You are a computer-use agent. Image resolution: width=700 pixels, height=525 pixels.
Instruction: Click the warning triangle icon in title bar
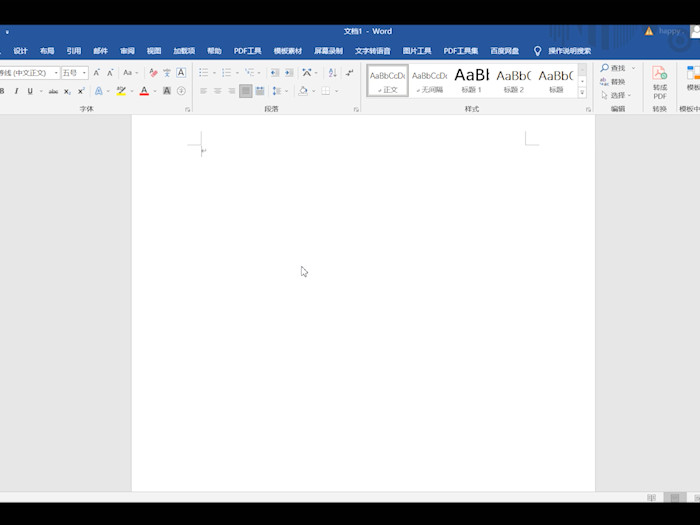click(x=649, y=31)
